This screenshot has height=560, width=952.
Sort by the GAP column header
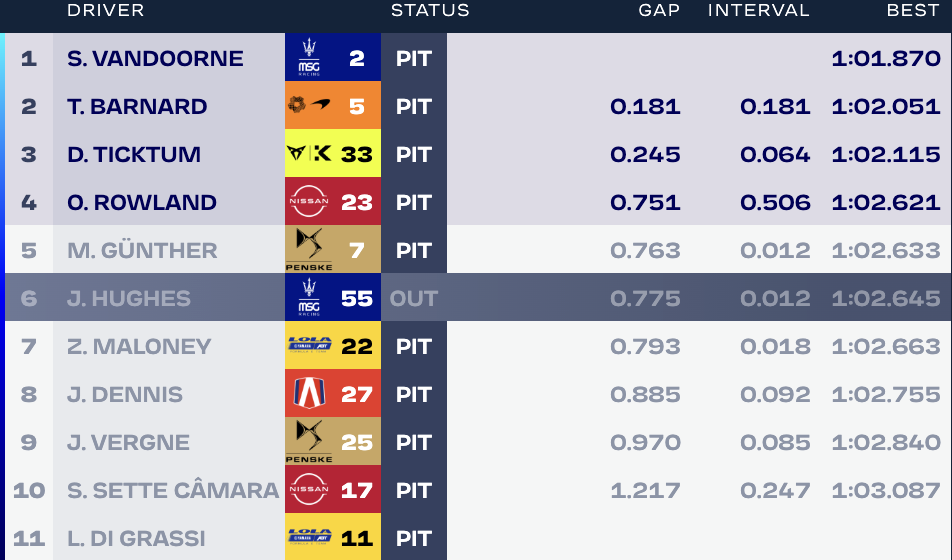click(x=659, y=10)
